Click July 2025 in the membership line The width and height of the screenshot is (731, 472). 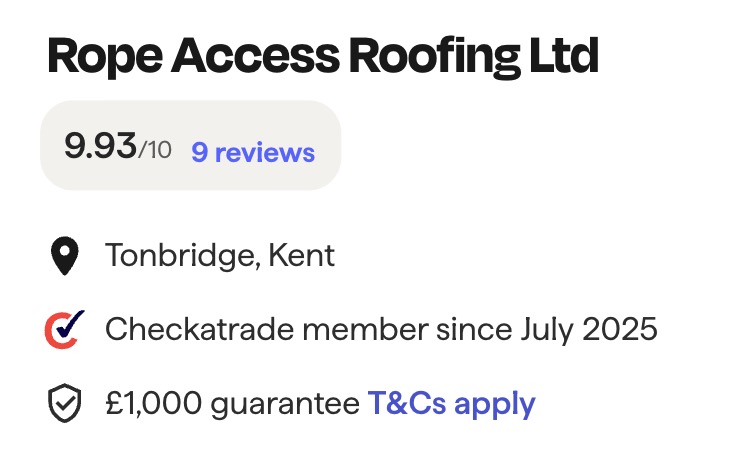click(x=591, y=329)
